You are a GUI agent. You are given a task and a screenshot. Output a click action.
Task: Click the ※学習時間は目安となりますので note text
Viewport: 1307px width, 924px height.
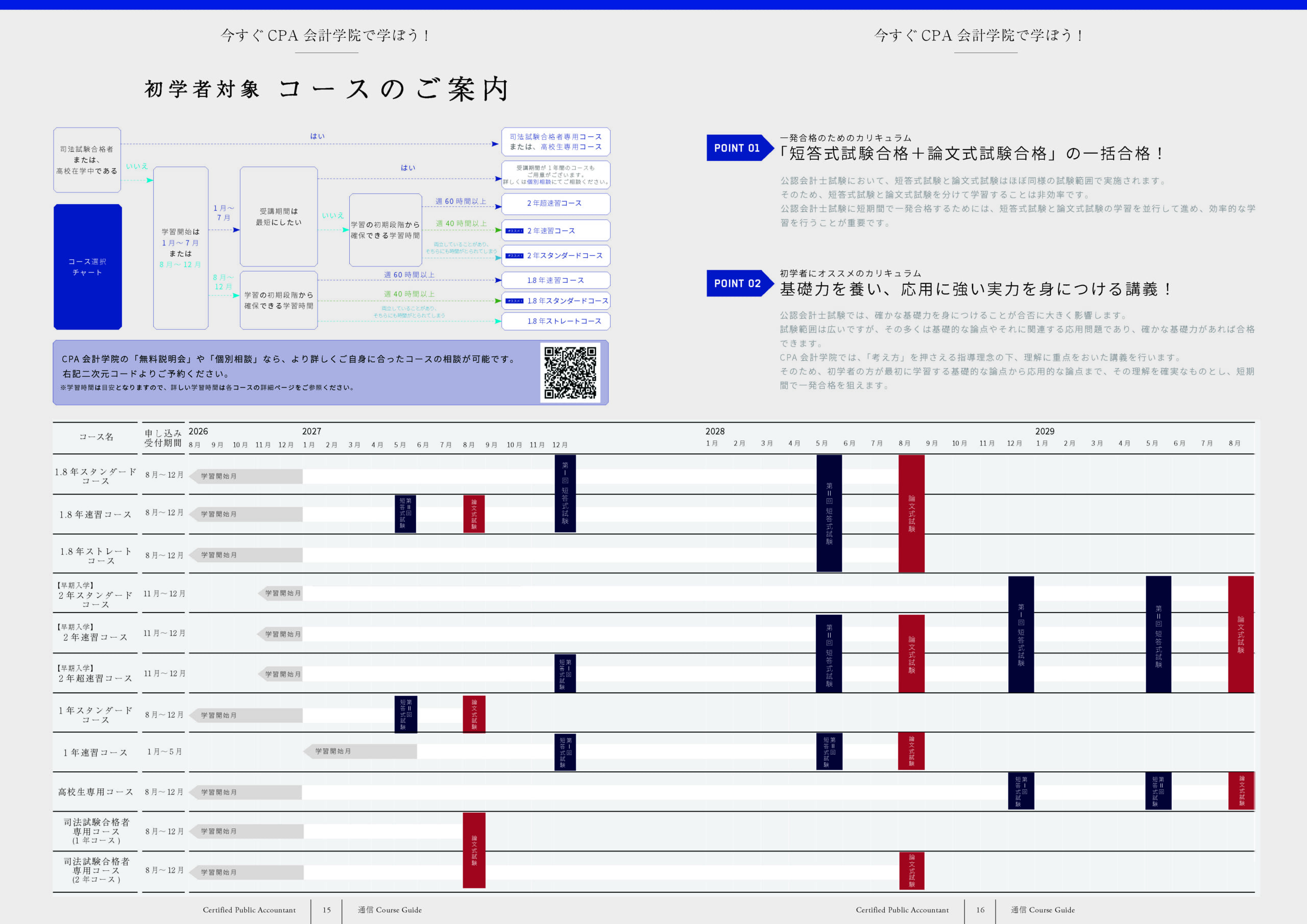pyautogui.click(x=207, y=387)
